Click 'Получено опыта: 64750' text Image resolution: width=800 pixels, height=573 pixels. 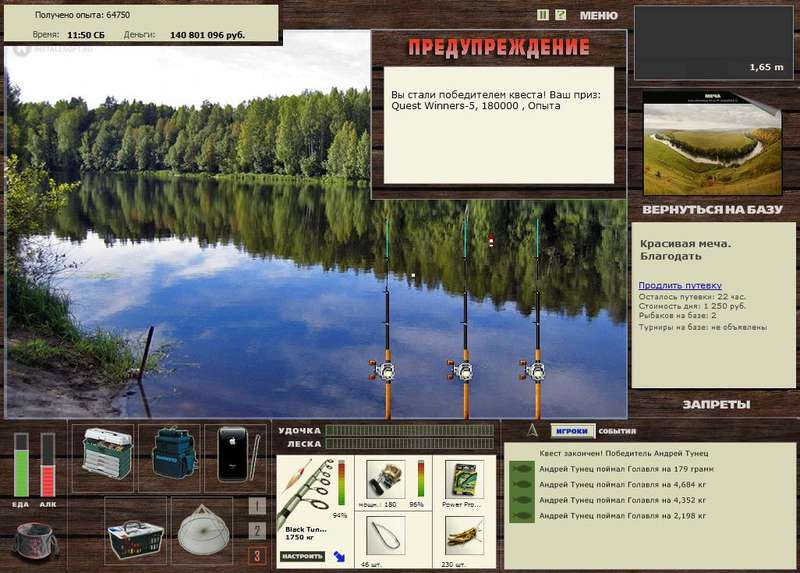click(82, 15)
